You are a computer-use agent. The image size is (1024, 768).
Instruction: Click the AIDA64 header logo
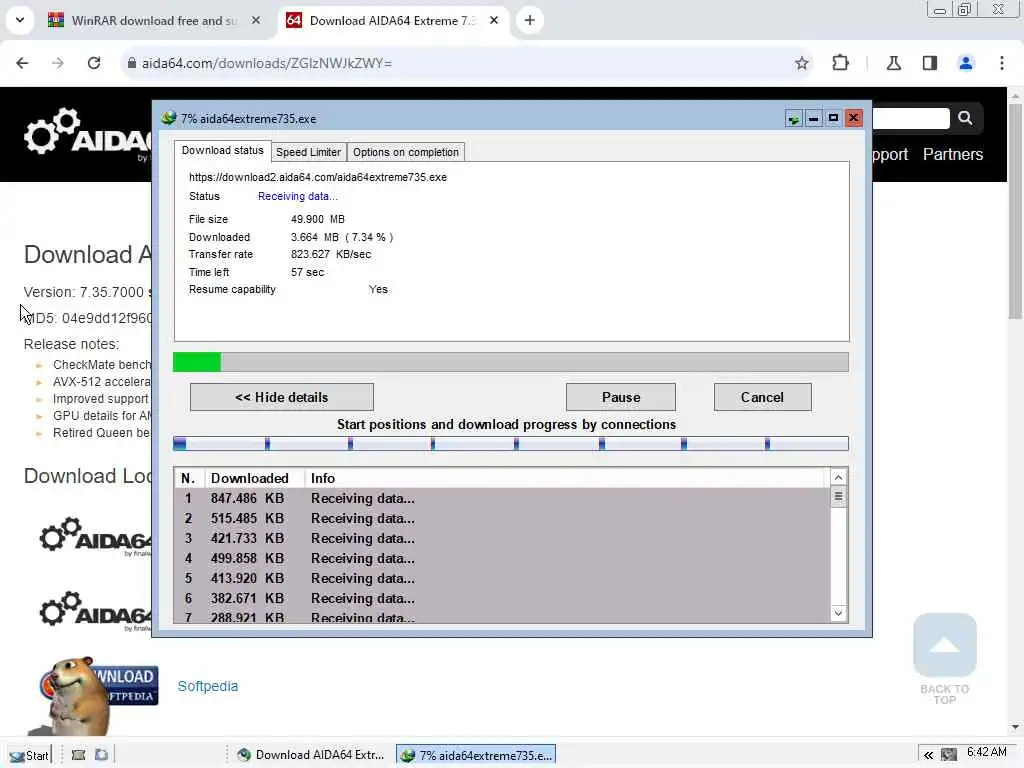tap(88, 134)
